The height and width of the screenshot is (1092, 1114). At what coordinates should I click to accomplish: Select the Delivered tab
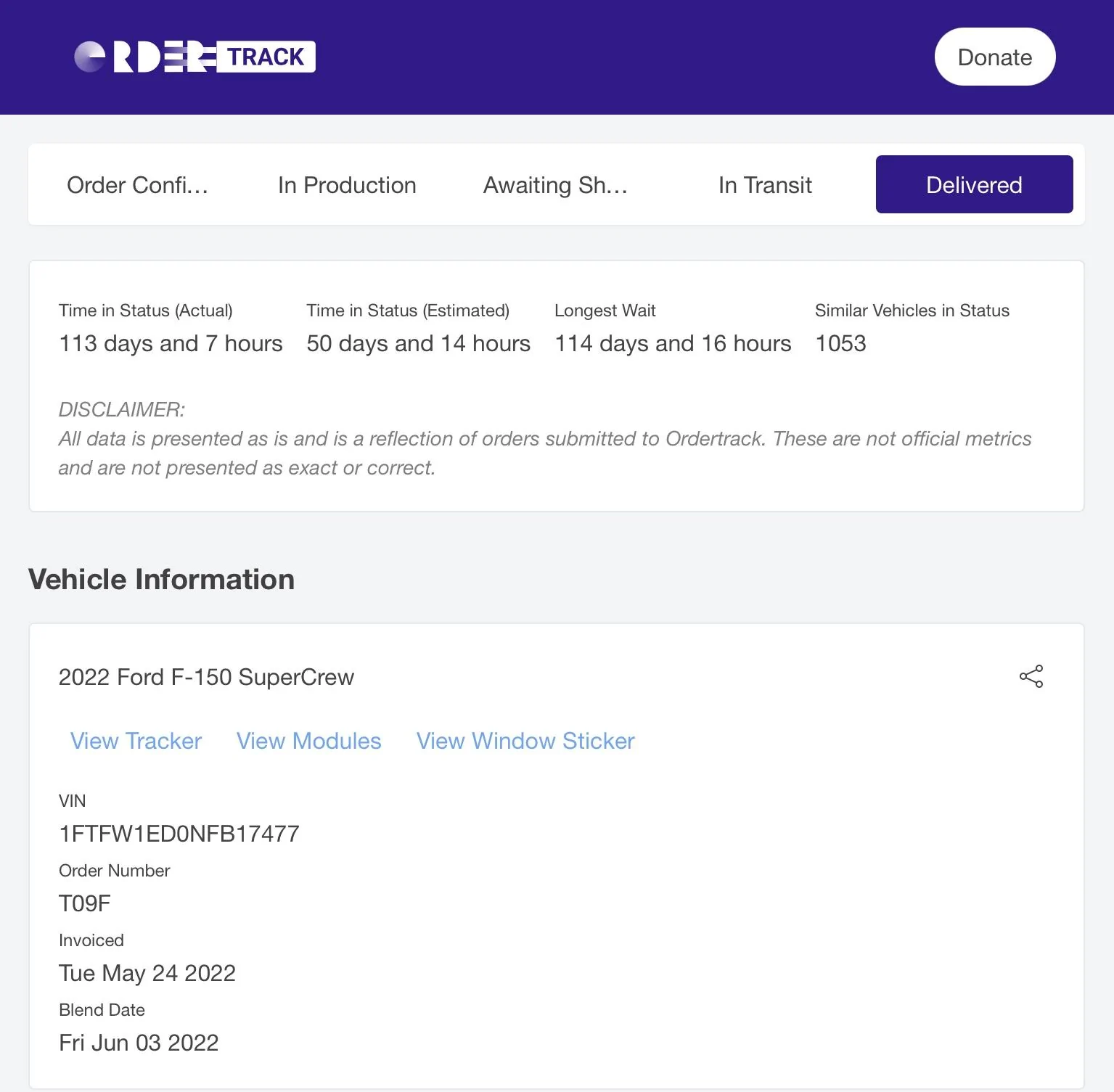click(974, 185)
